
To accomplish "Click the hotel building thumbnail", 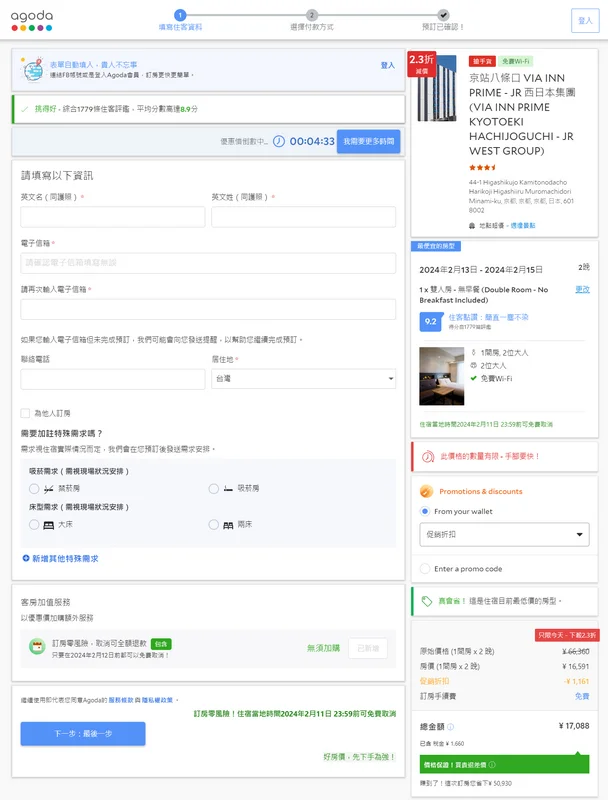I will [437, 88].
